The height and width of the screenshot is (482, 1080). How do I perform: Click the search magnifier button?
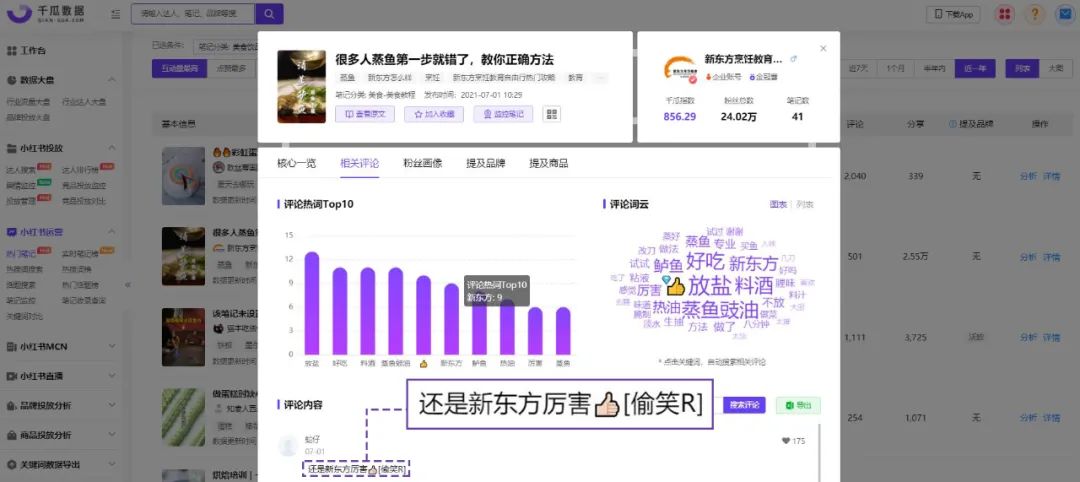tap(269, 14)
